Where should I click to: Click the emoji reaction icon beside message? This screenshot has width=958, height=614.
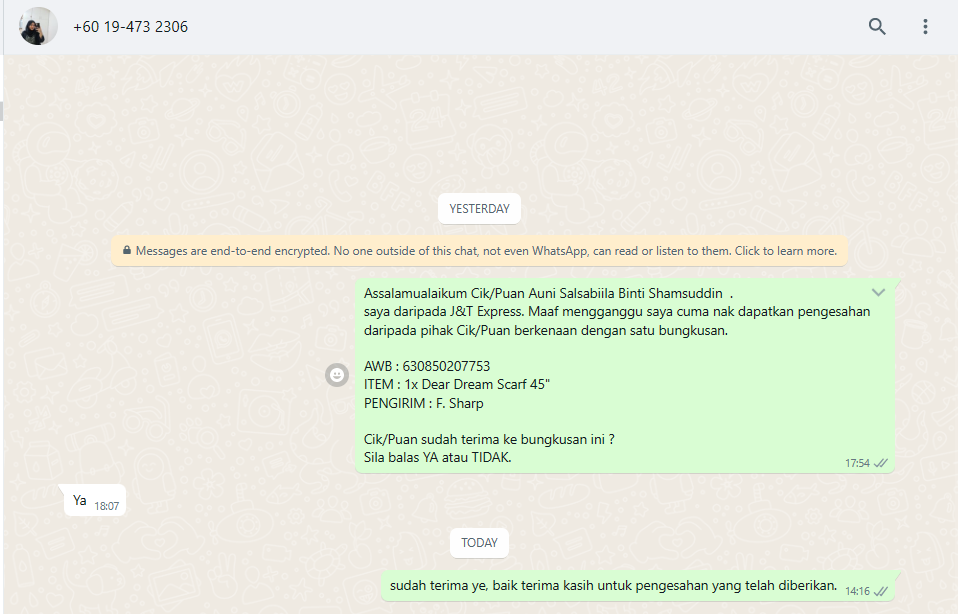point(337,375)
